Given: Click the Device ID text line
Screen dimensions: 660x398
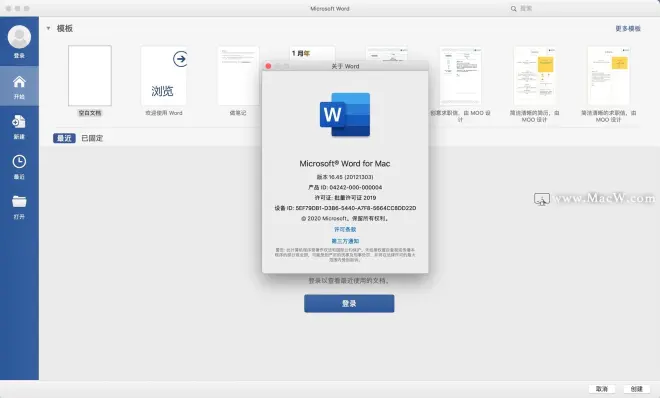Looking at the screenshot, I should click(345, 208).
